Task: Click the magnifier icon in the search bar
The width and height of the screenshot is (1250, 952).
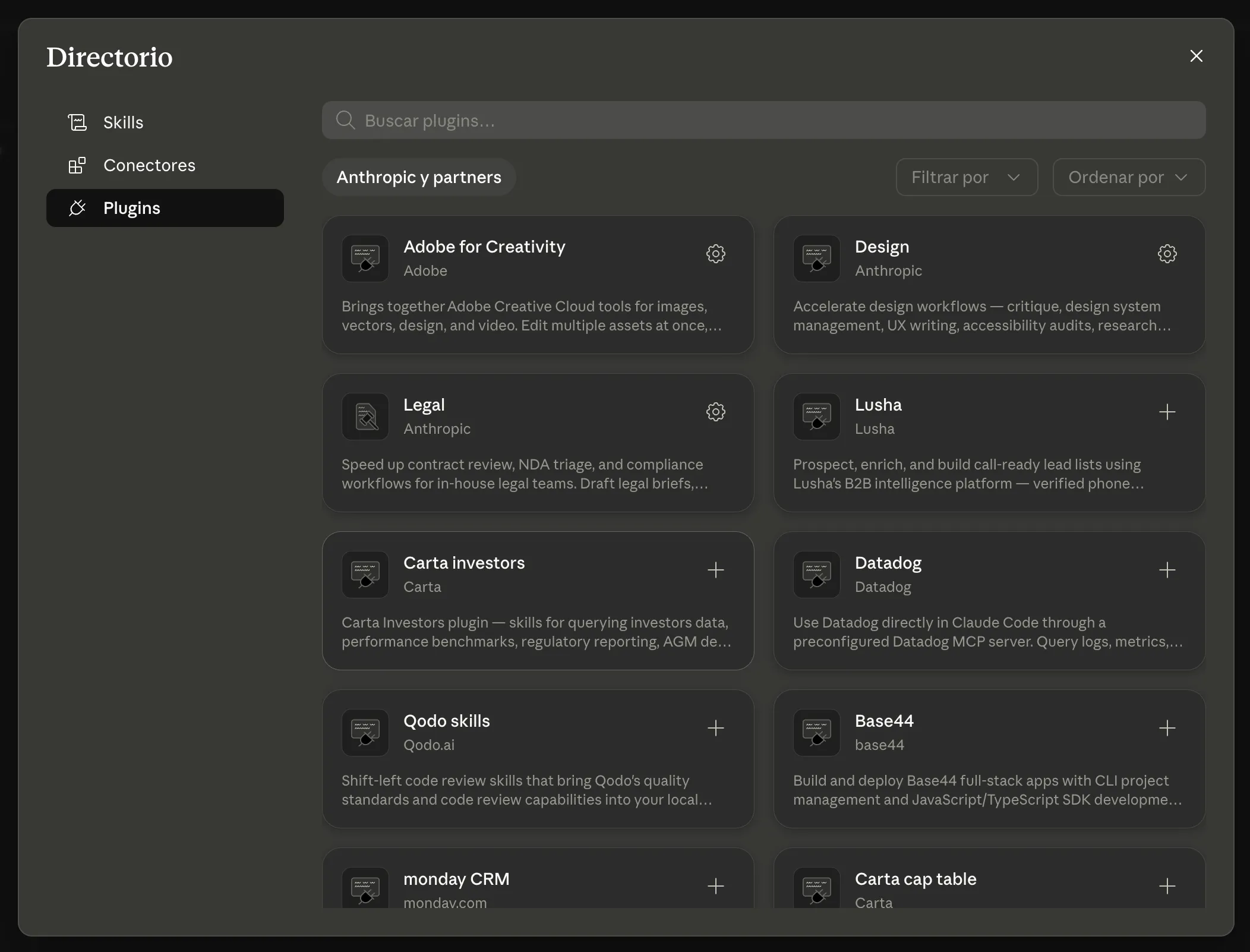Action: click(345, 120)
